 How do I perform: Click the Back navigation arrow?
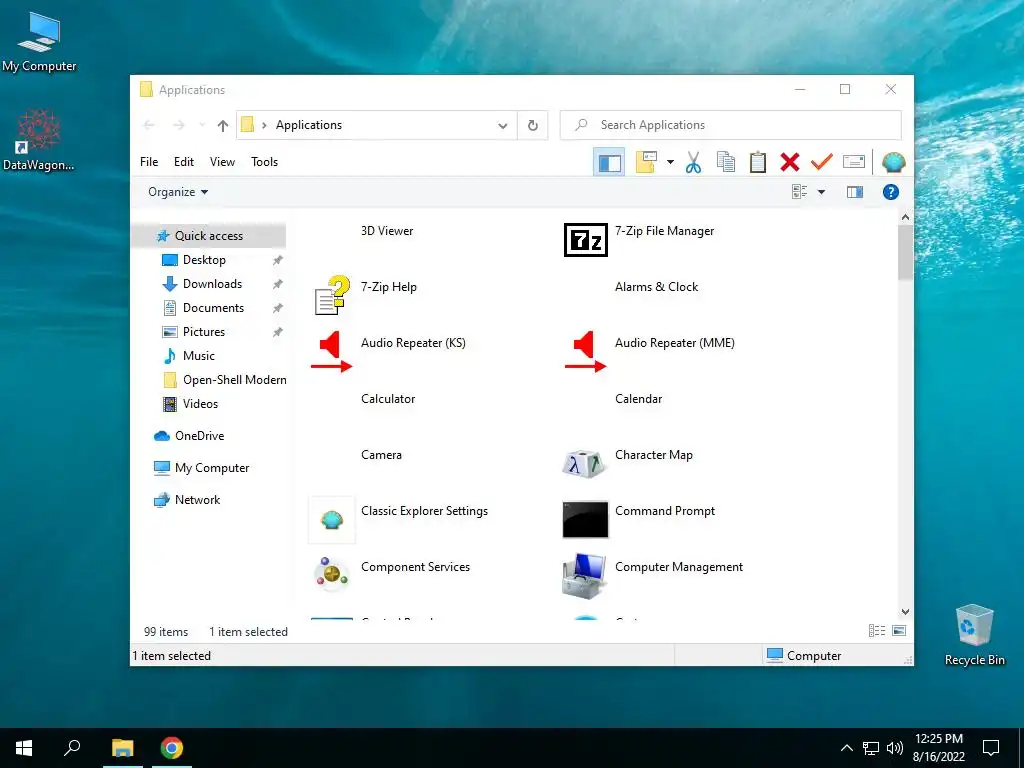[150, 125]
